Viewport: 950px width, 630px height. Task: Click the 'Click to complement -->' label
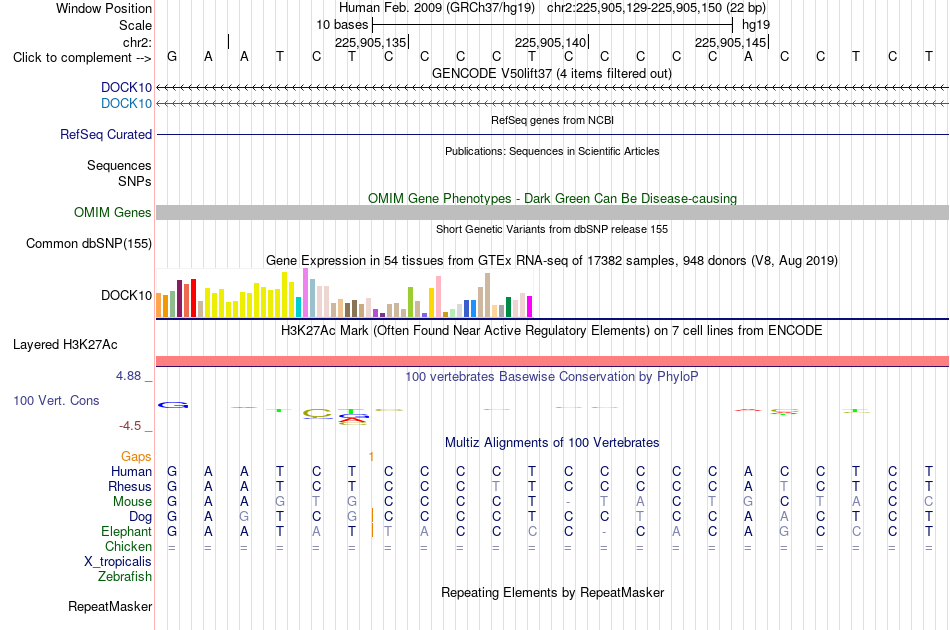tap(82, 58)
